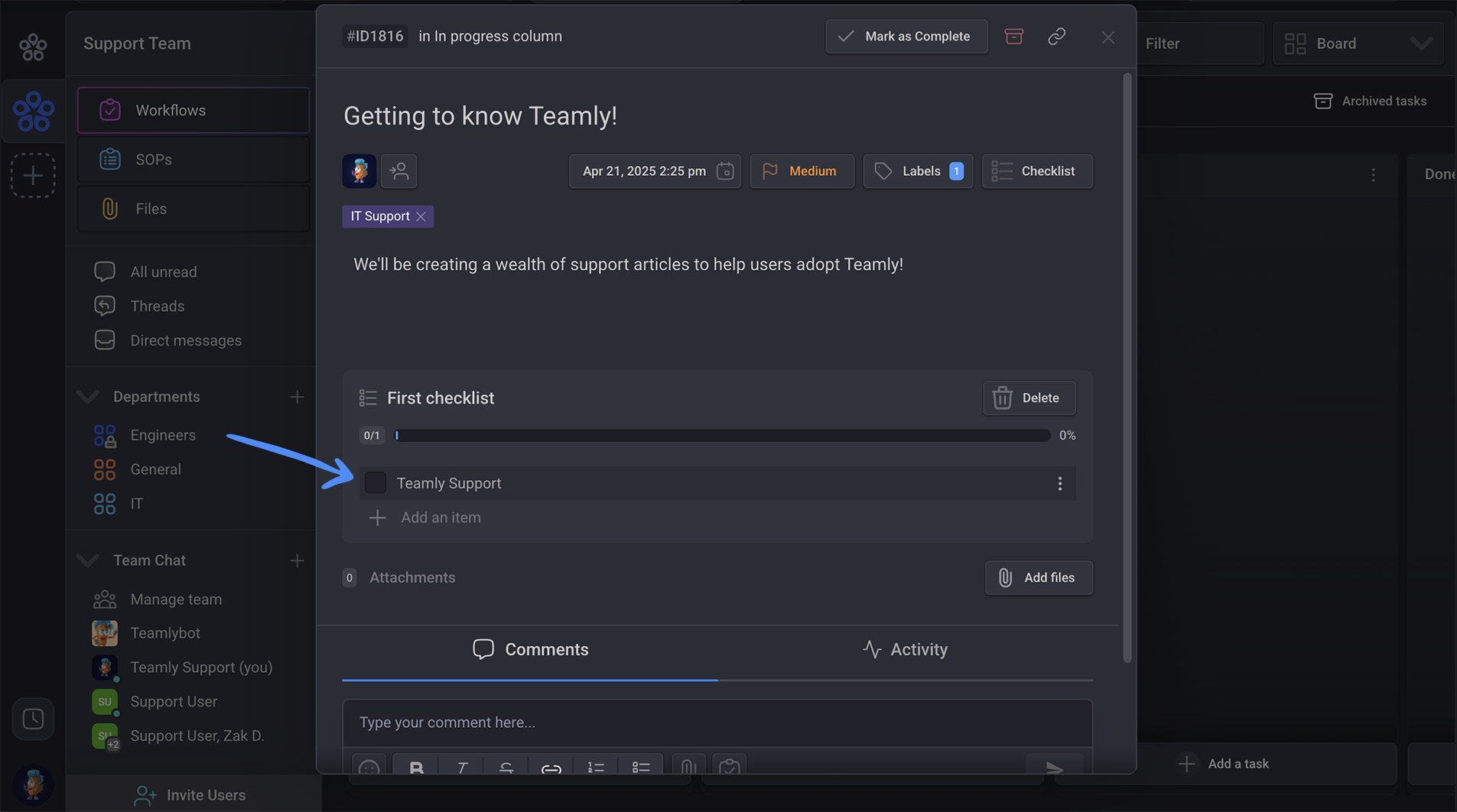
Task: Open the Labels selector
Action: pos(918,171)
